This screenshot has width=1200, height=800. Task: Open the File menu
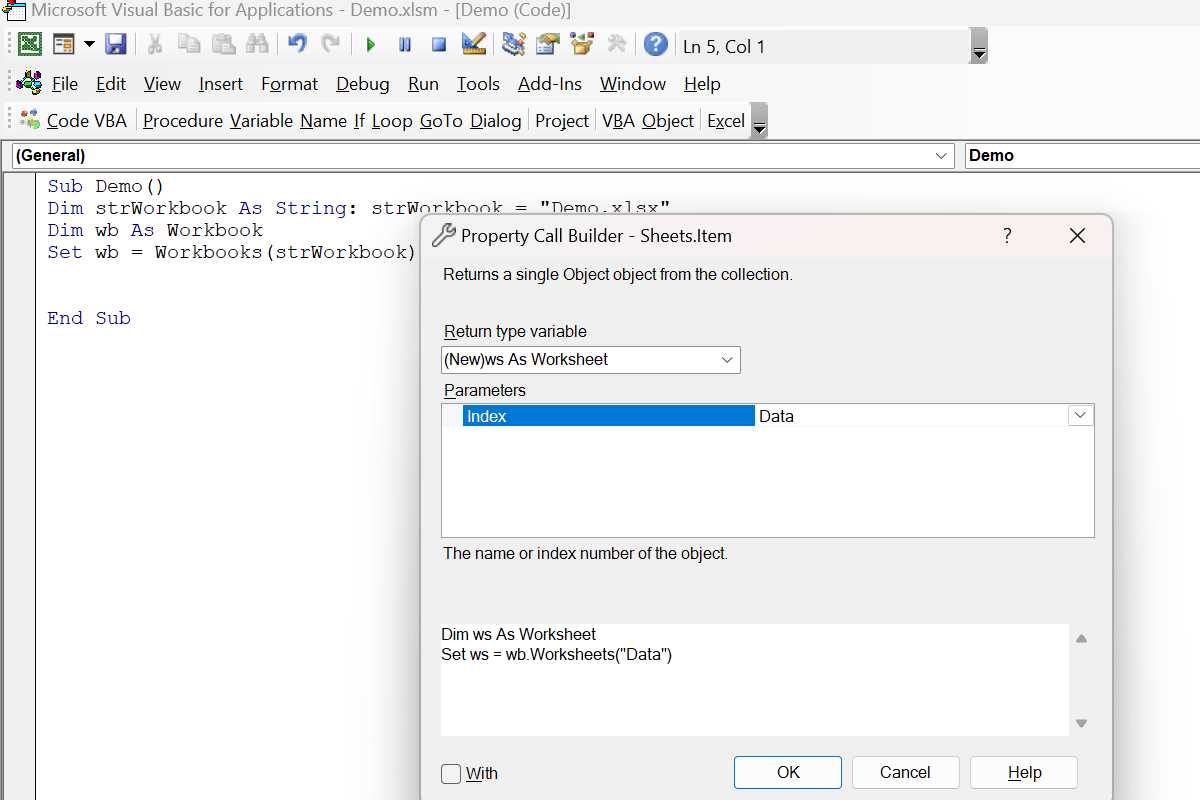[x=65, y=84]
